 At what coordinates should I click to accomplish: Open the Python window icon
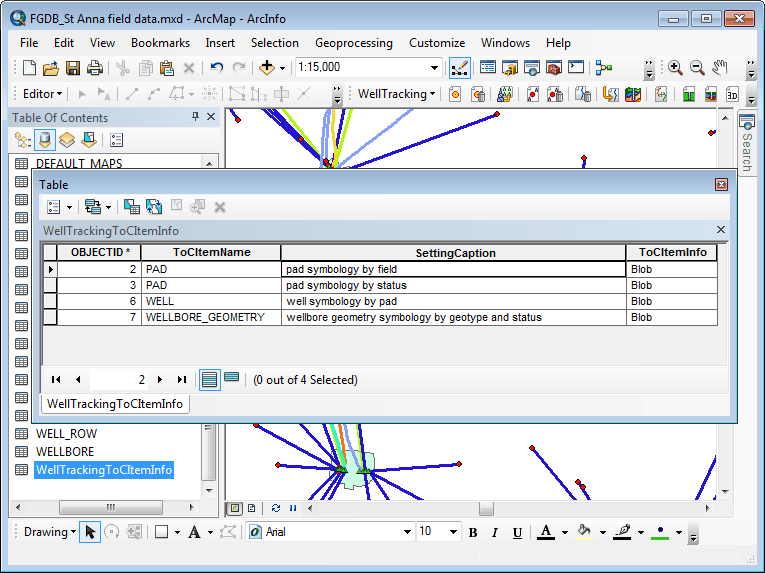point(576,68)
